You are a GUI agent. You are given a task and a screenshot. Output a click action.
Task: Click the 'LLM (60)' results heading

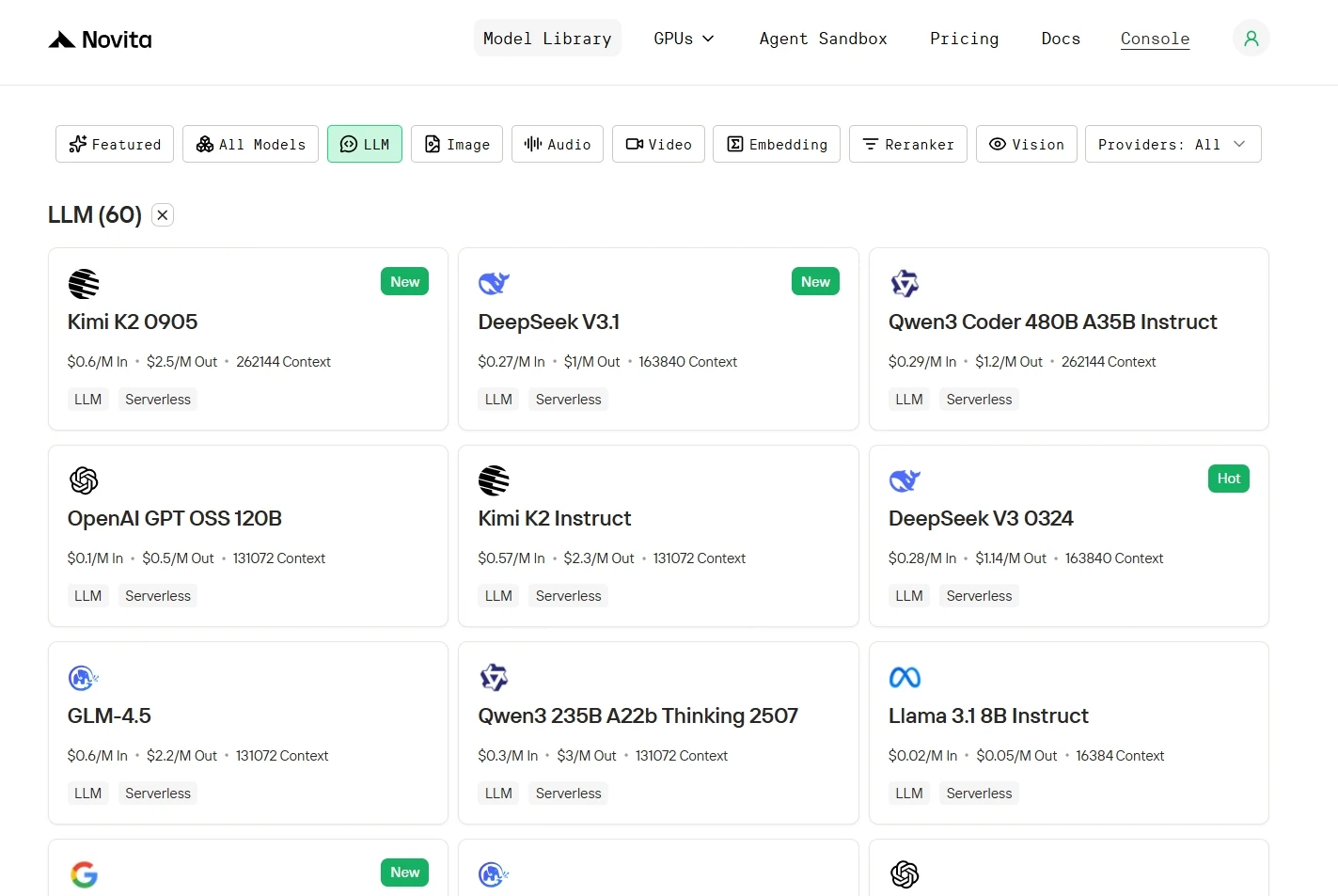click(95, 215)
